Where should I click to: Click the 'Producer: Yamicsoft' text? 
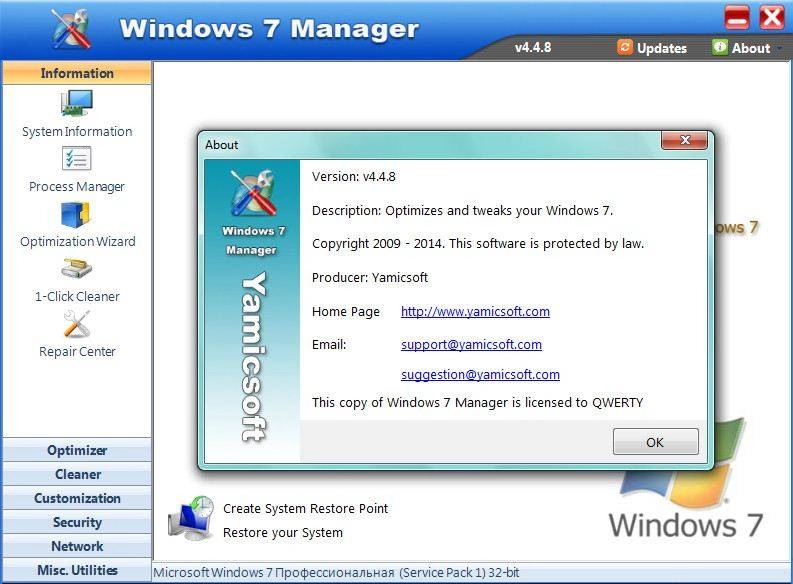pos(370,278)
